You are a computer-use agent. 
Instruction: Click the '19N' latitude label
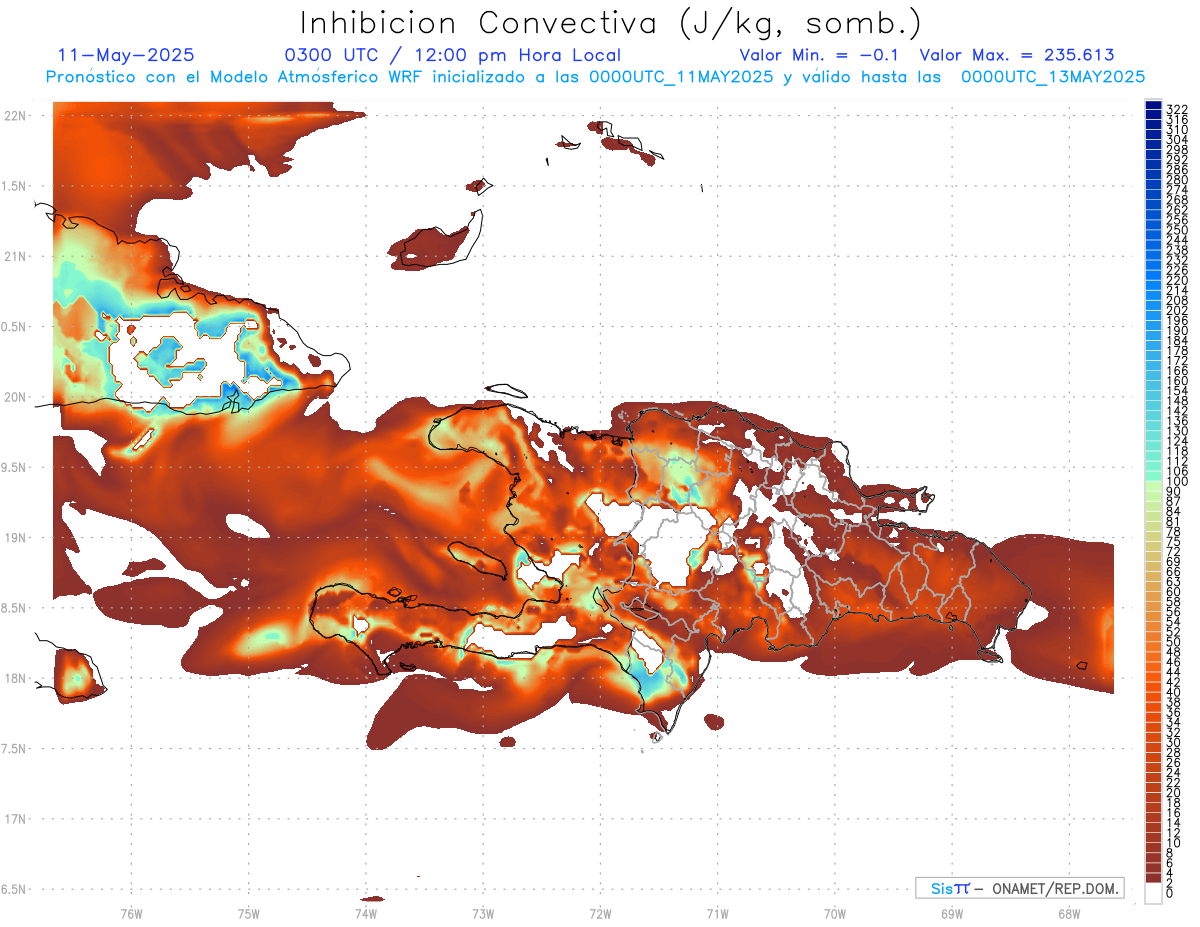coord(15,537)
